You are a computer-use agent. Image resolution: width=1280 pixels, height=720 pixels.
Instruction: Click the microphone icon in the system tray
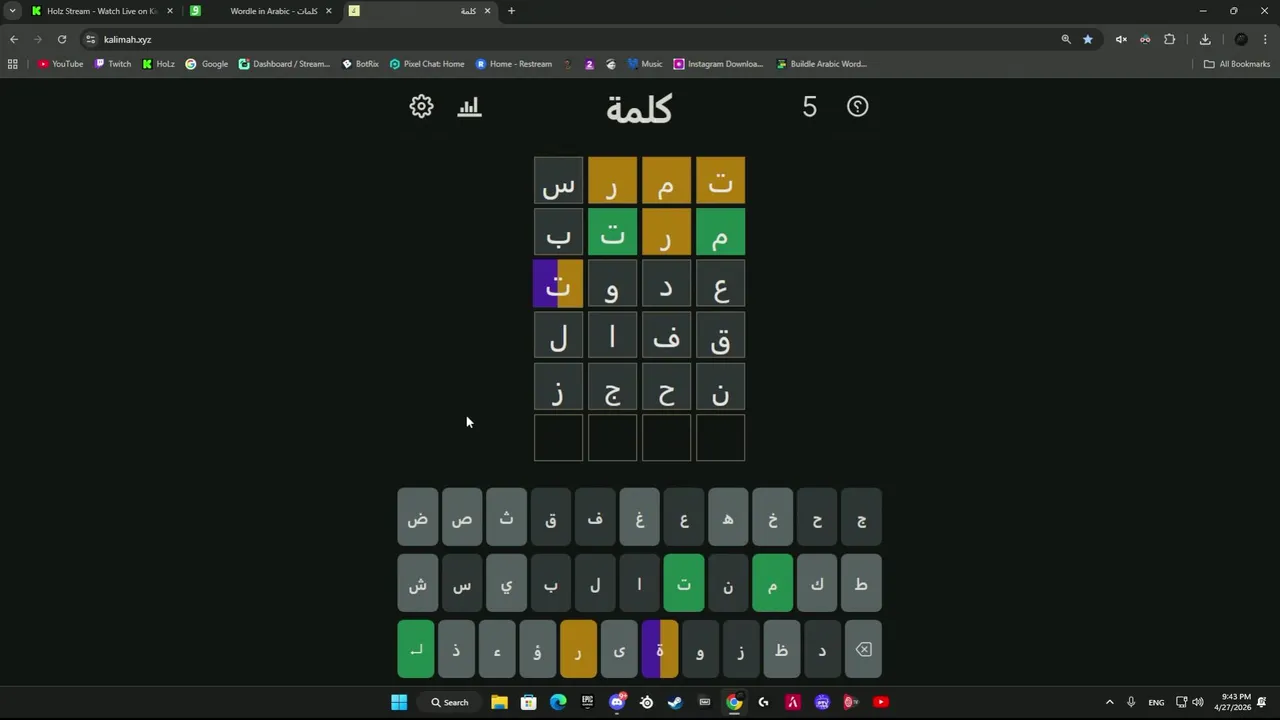click(1131, 702)
